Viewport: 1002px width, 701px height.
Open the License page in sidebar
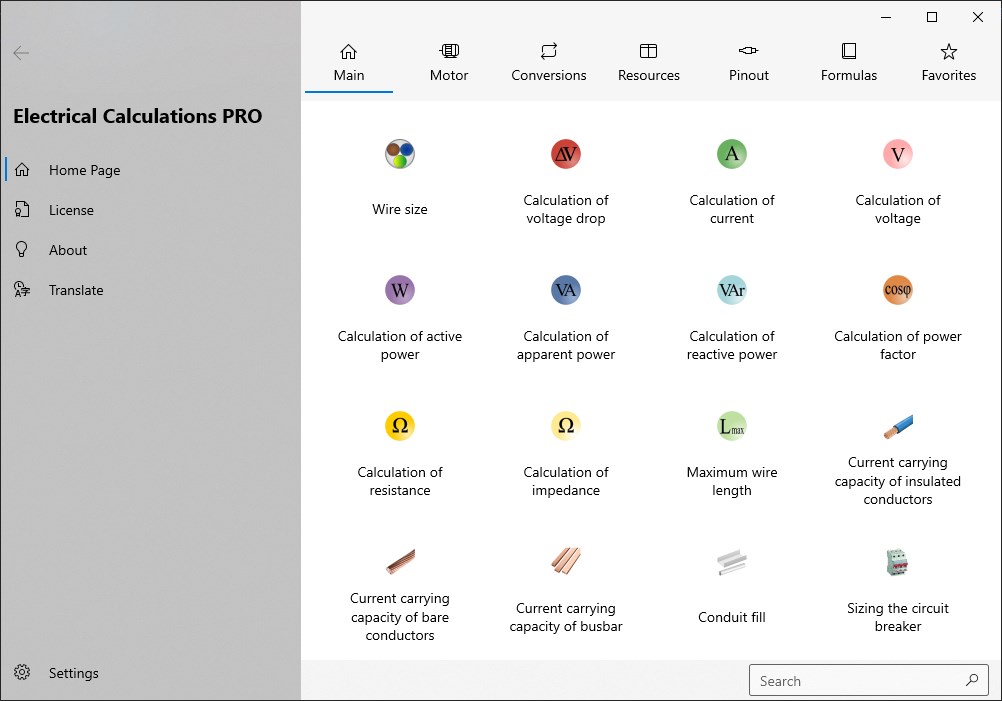70,210
